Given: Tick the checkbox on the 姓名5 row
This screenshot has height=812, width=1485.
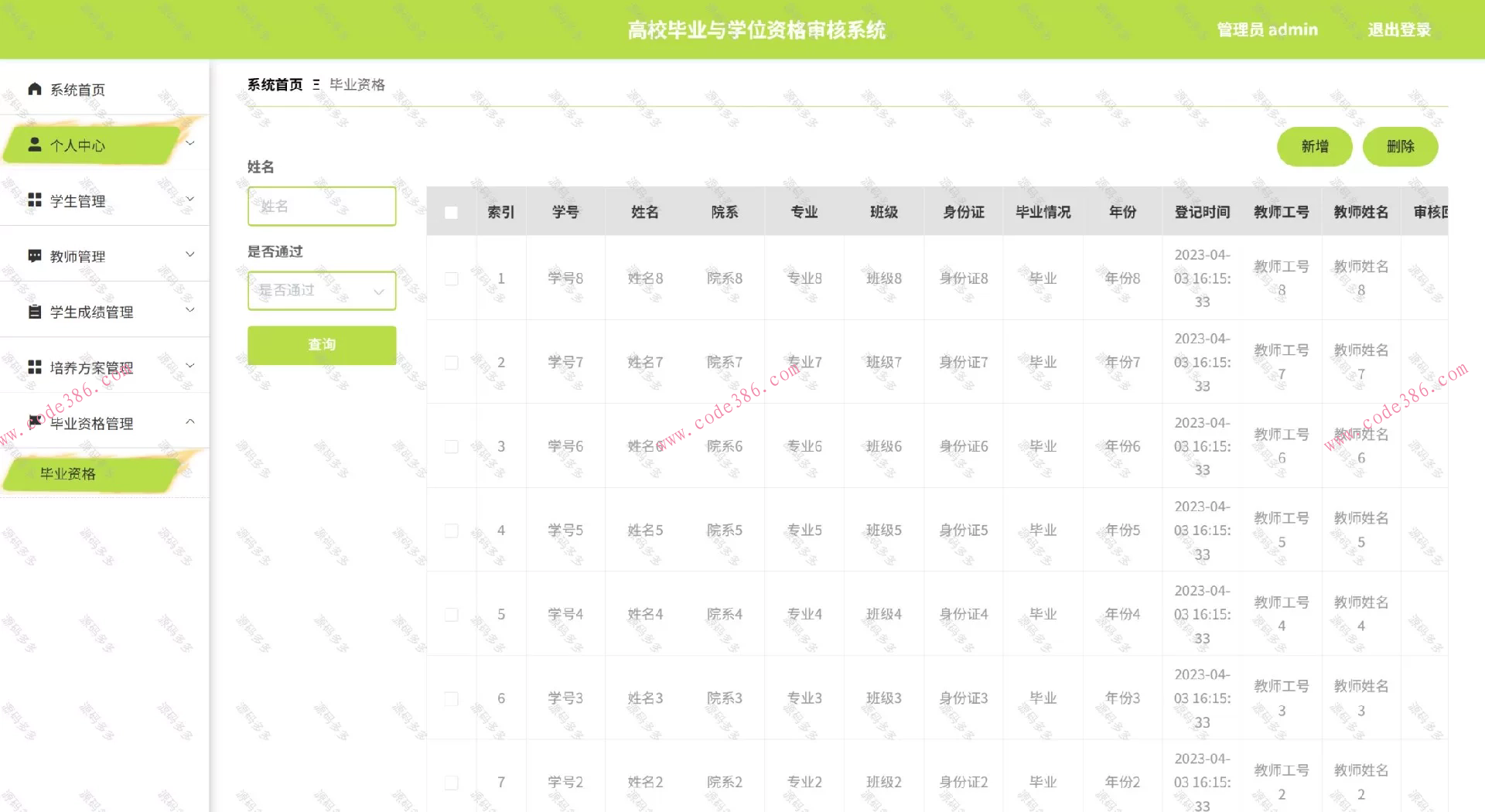Looking at the screenshot, I should (452, 531).
